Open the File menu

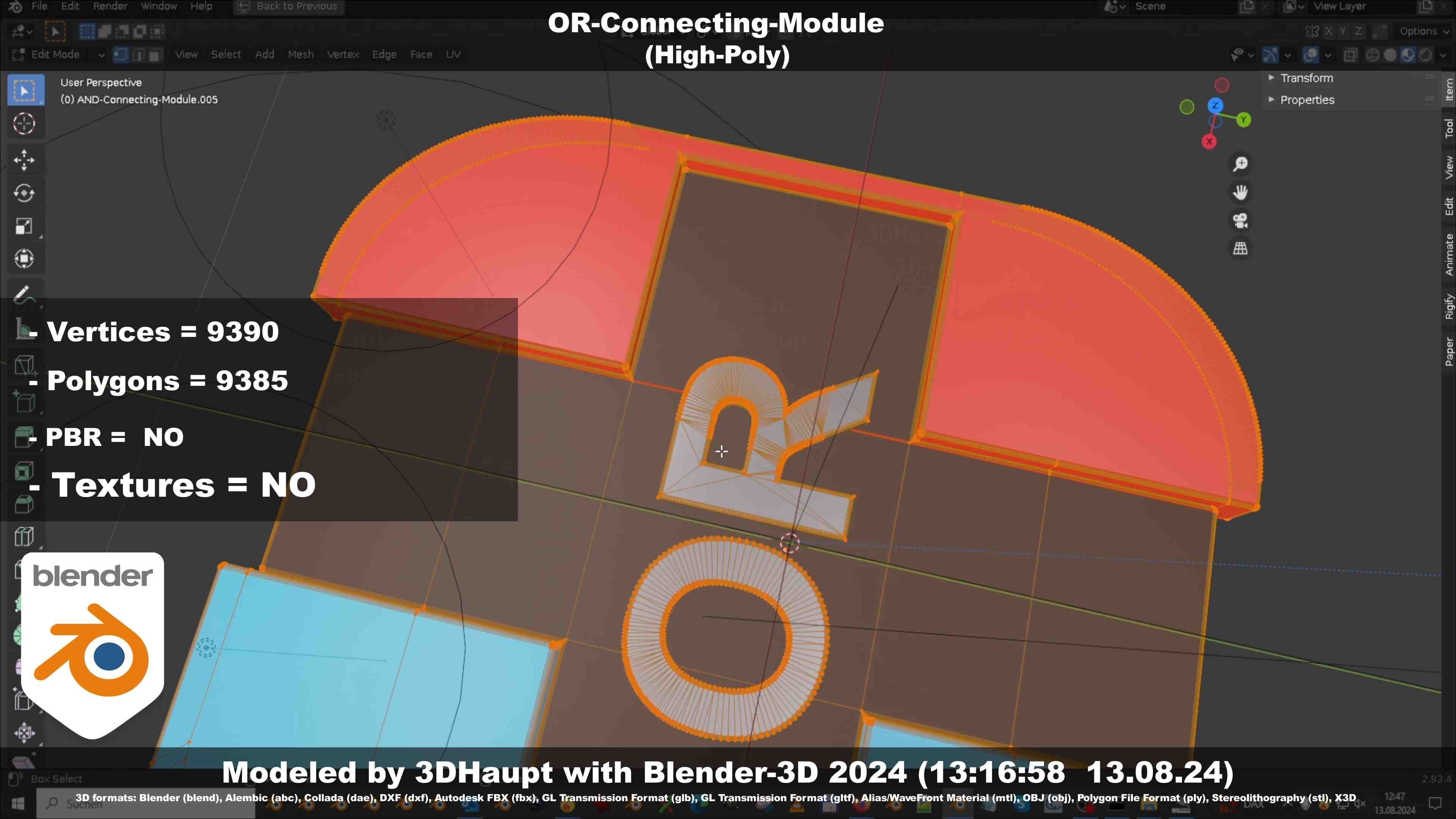39,6
